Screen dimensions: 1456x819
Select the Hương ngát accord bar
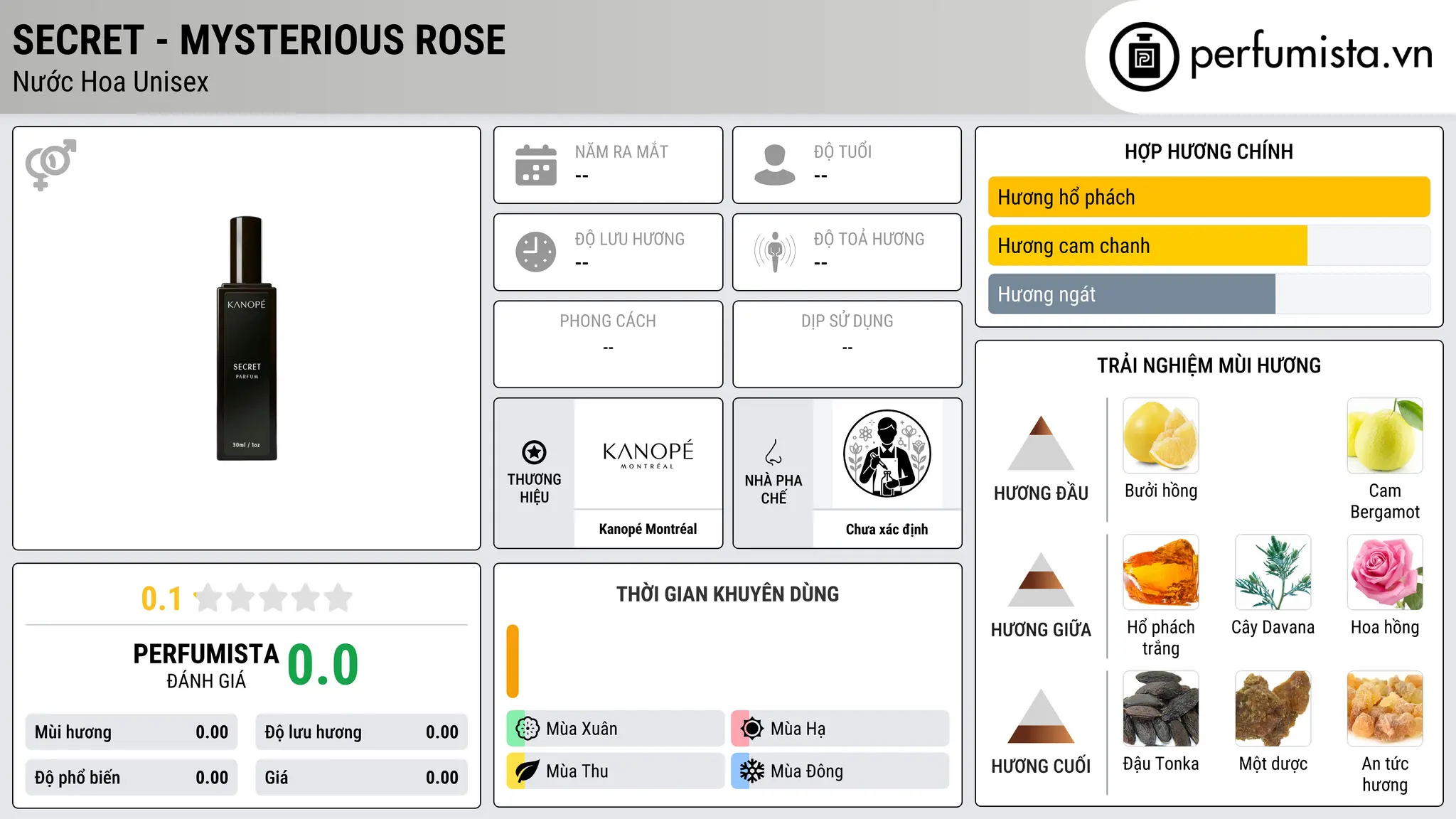[x=1209, y=294]
